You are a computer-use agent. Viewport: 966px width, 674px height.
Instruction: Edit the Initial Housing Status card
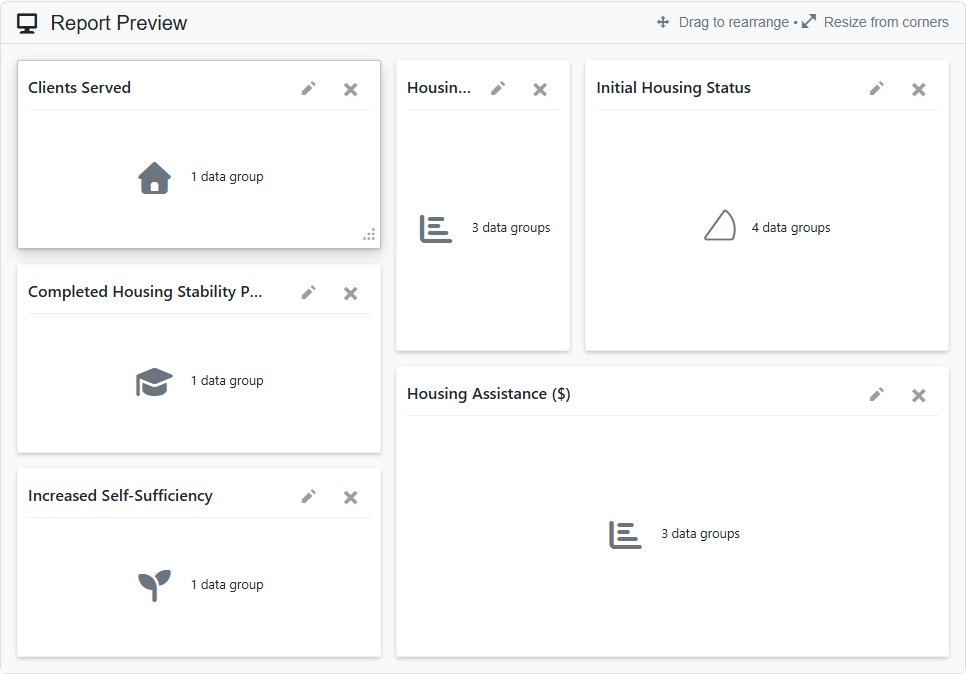point(877,89)
